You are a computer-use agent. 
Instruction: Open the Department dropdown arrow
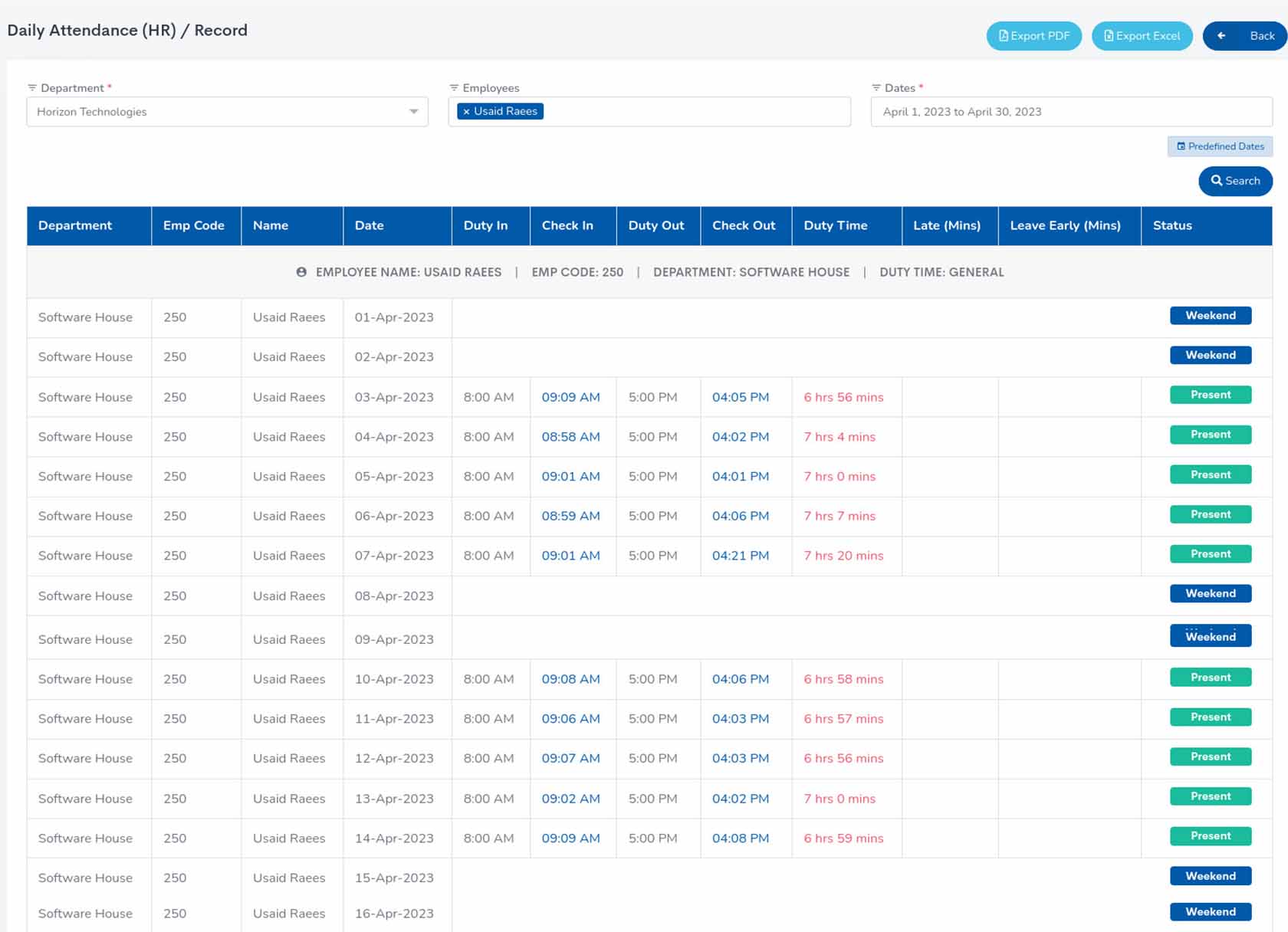[x=414, y=112]
